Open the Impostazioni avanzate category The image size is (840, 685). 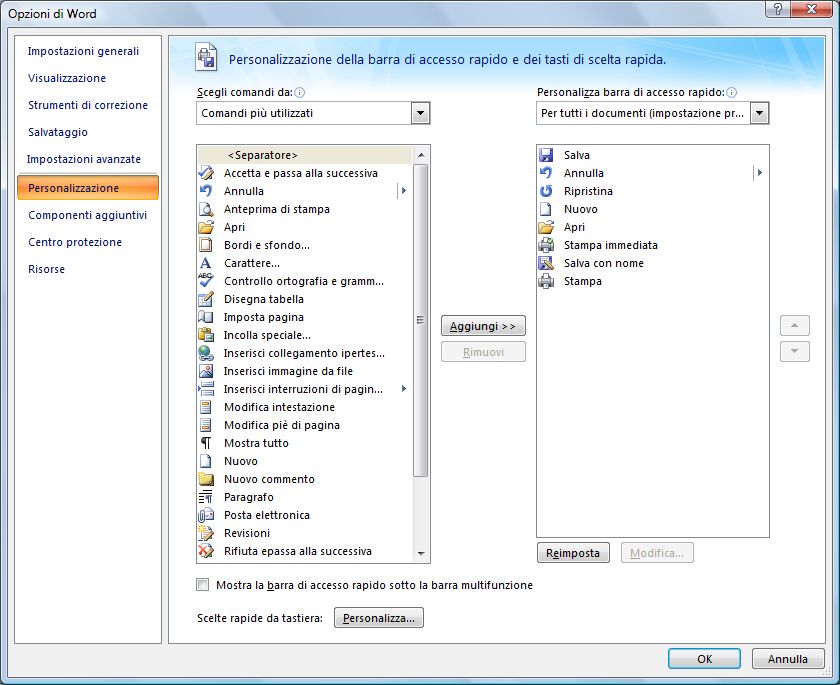[84, 159]
